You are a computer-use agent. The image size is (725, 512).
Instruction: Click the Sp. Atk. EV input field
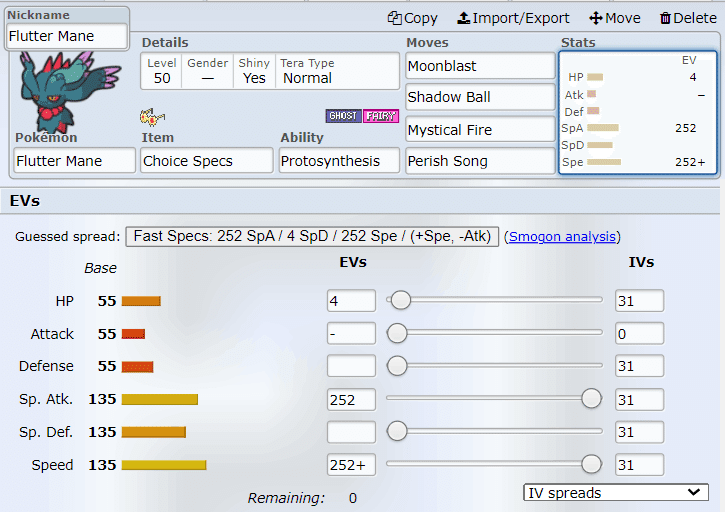(x=351, y=400)
